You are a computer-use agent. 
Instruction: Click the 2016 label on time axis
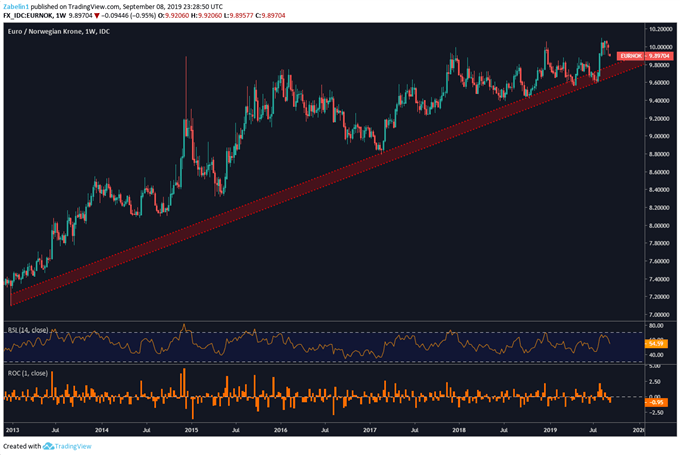(x=281, y=430)
